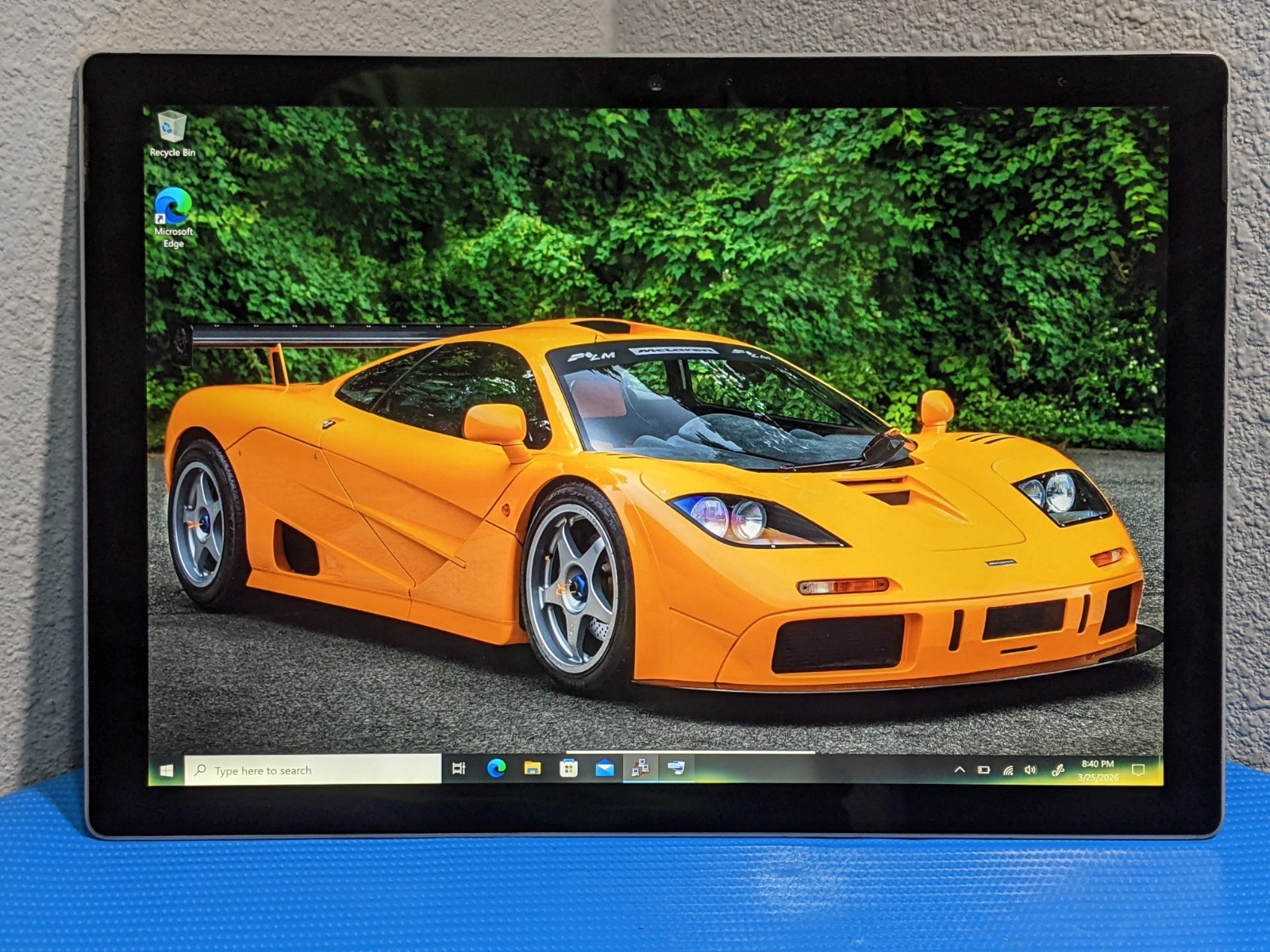Open Task View from the taskbar
Viewport: 1270px width, 952px height.
click(x=459, y=769)
